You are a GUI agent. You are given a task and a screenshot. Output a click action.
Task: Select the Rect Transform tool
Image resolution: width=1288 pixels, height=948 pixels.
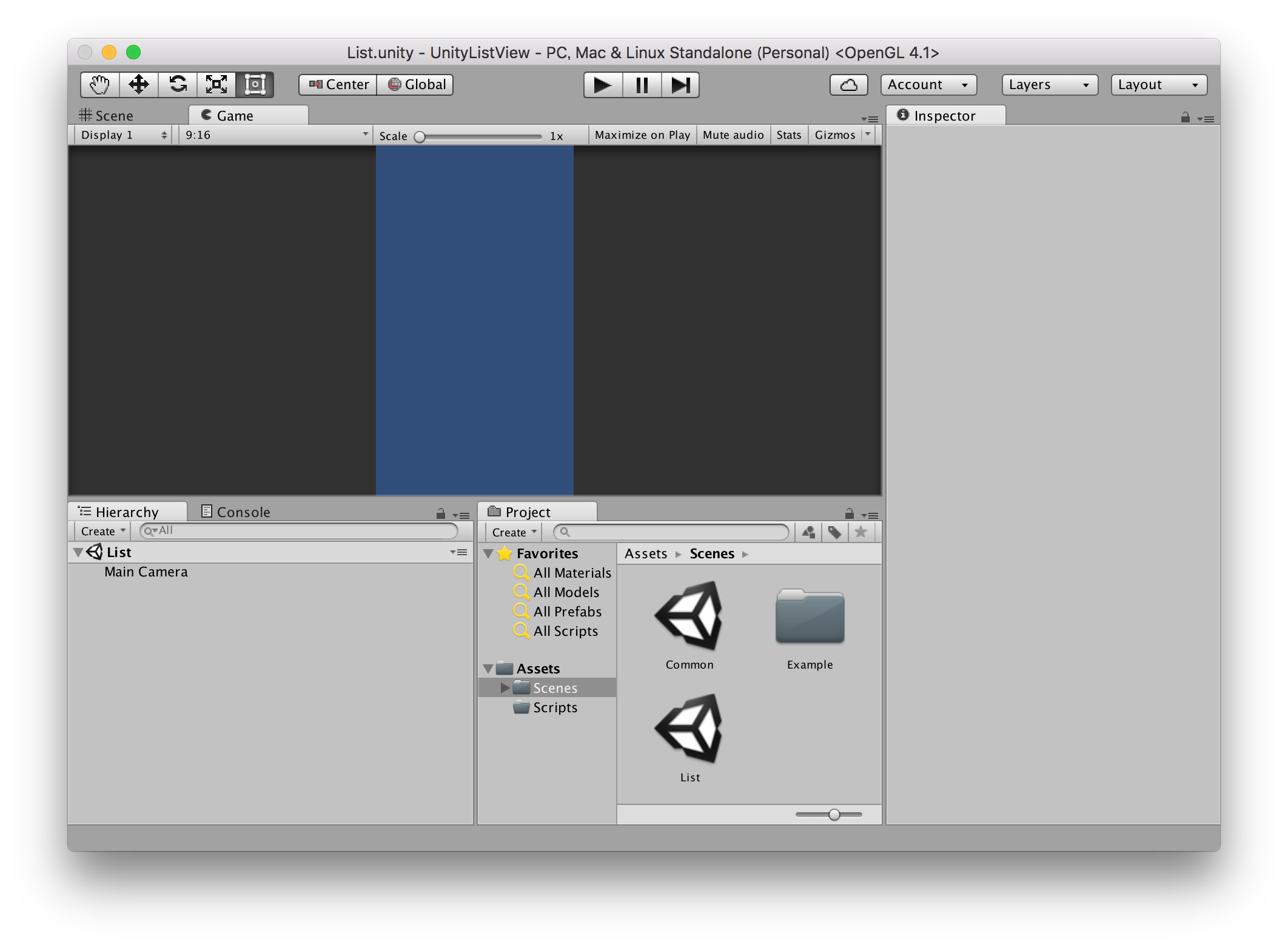tap(255, 85)
